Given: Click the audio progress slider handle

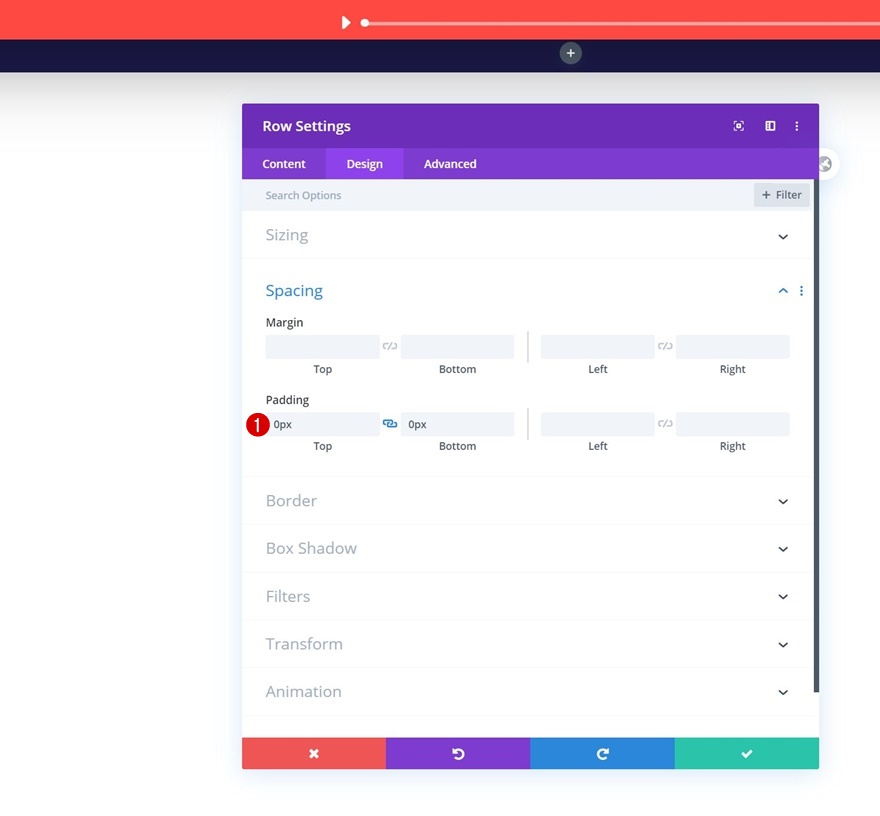Looking at the screenshot, I should pos(365,23).
